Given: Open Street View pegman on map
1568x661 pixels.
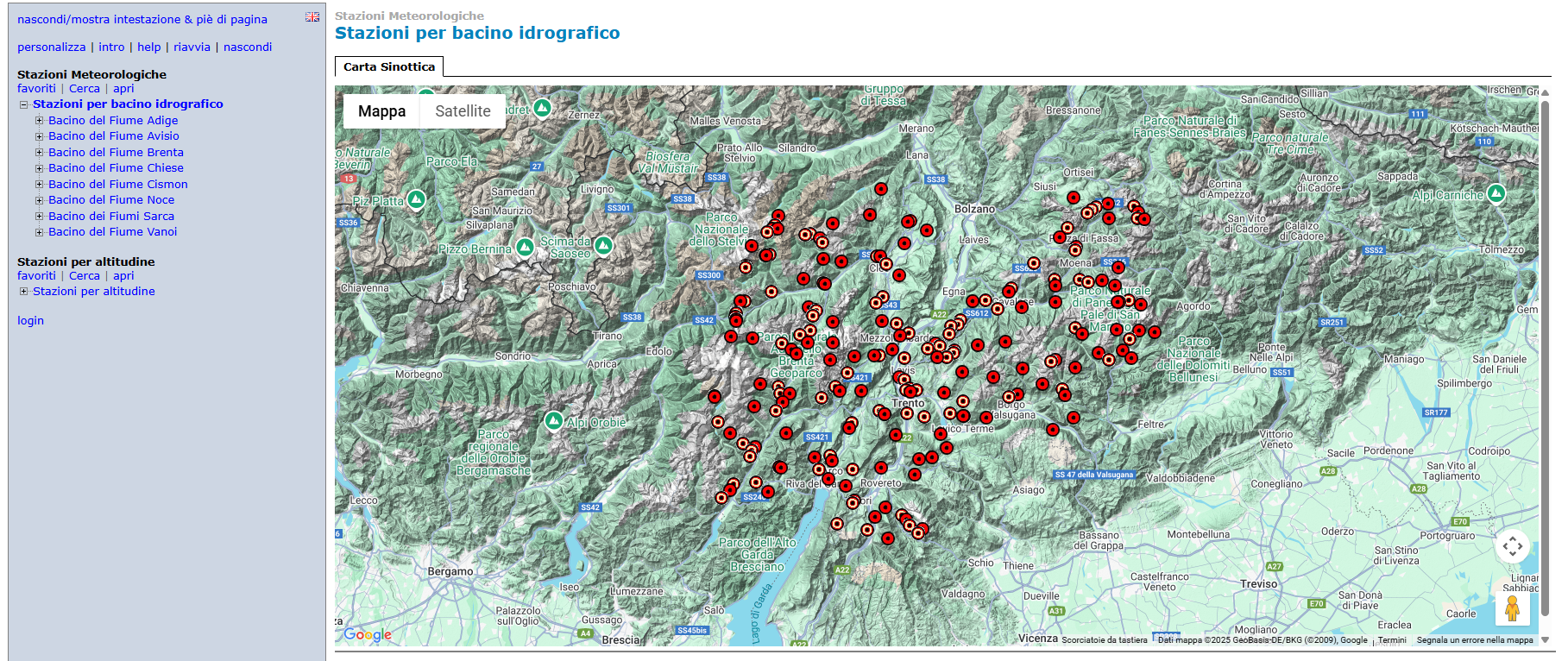Looking at the screenshot, I should [x=1512, y=608].
